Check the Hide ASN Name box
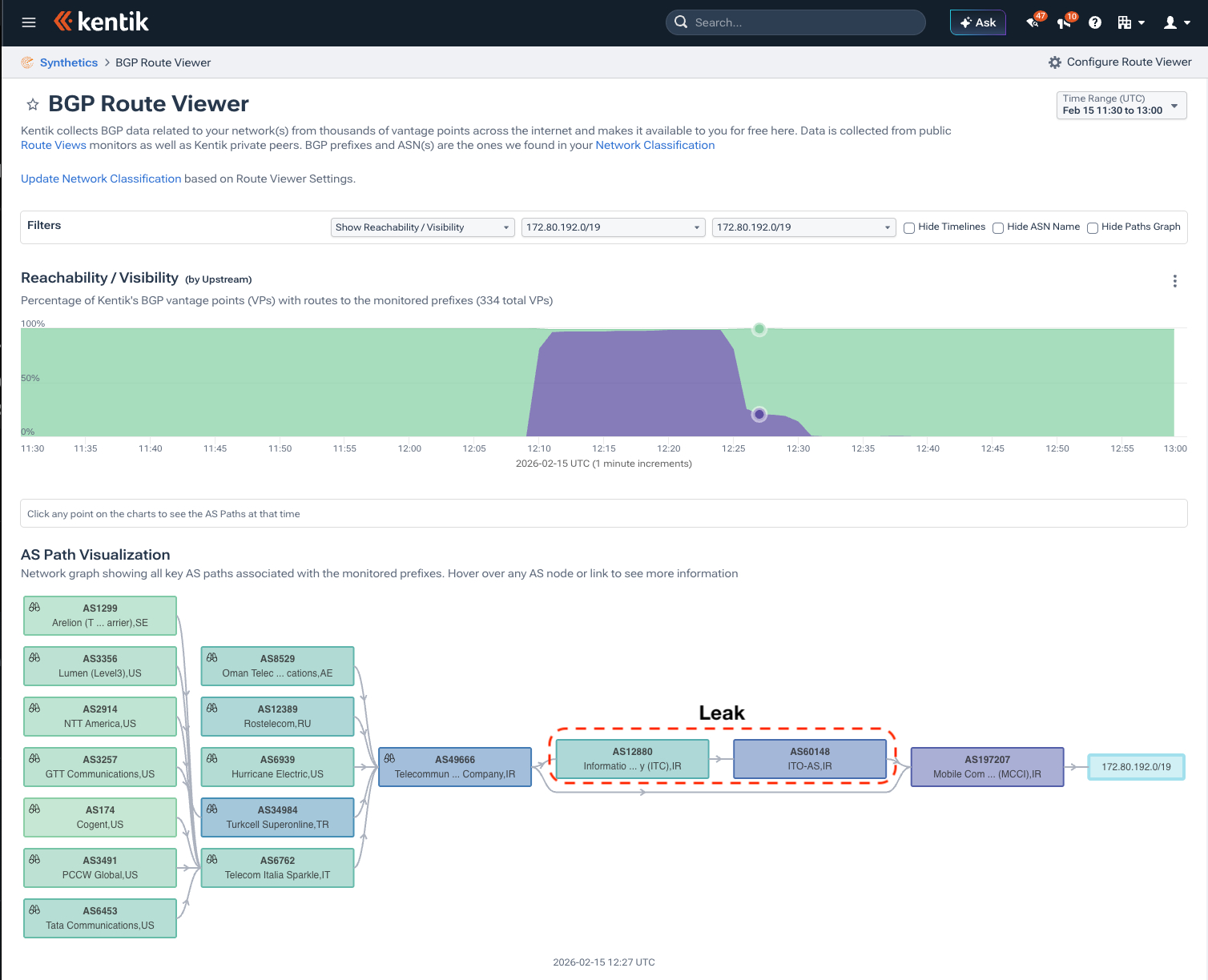This screenshot has height=980, width=1208. click(998, 228)
